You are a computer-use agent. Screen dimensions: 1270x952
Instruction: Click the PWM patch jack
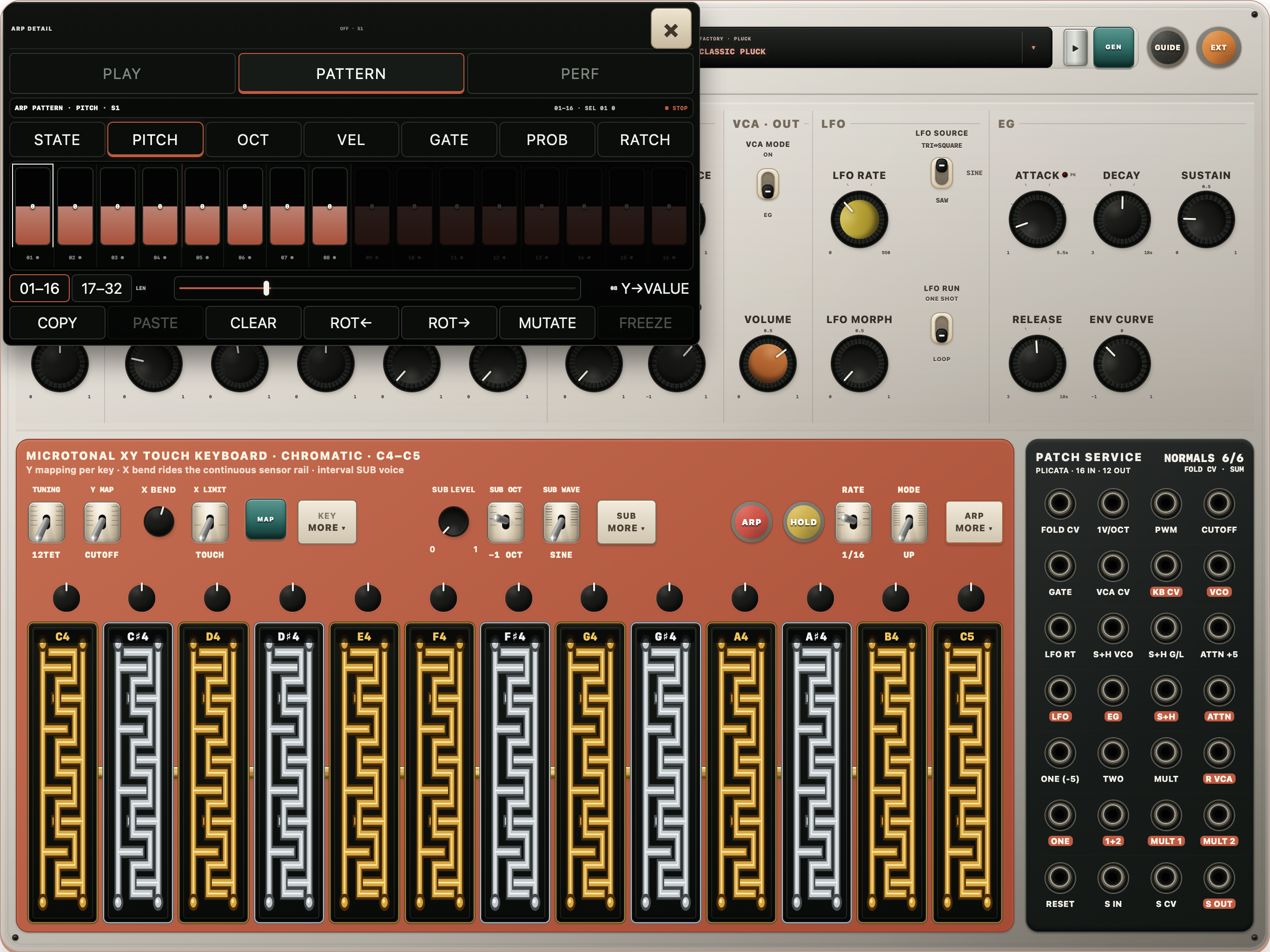click(1165, 503)
